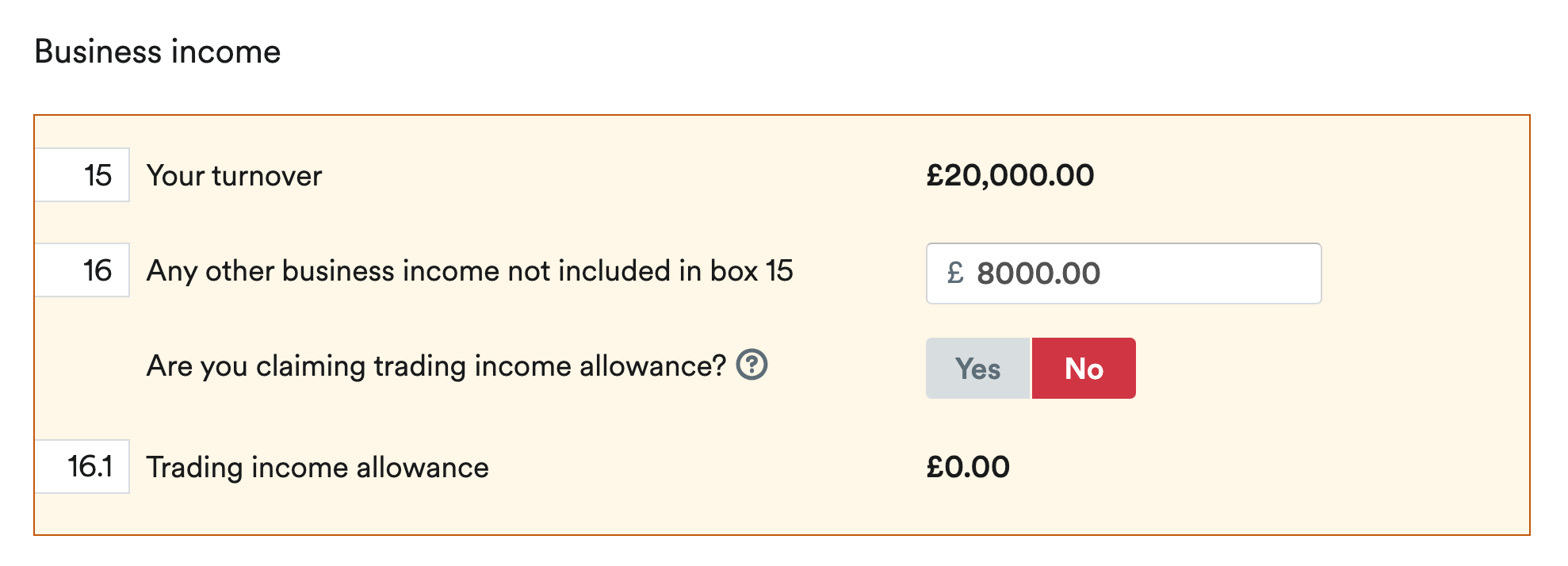This screenshot has height=566, width=1568.
Task: Click the 'Are you claiming trading income allowance?' question text
Action: 437,366
